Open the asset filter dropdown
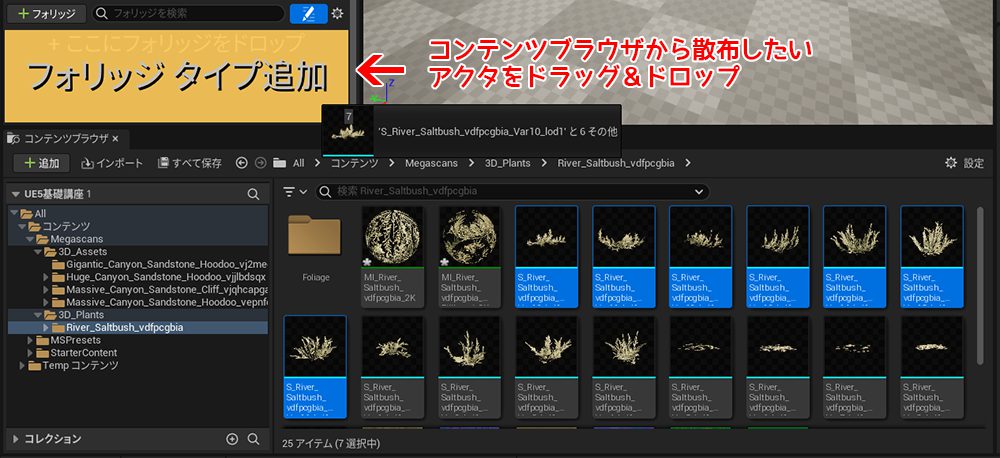1000x458 pixels. [295, 191]
